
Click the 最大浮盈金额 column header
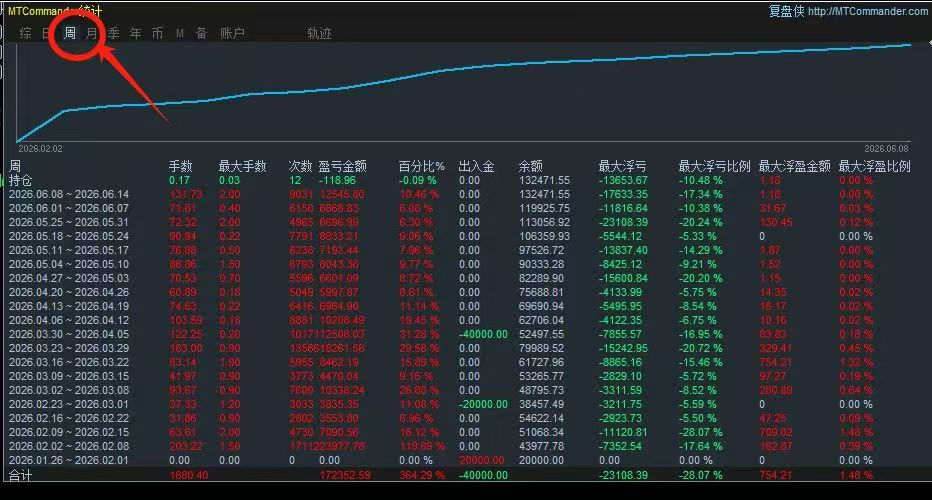point(795,166)
